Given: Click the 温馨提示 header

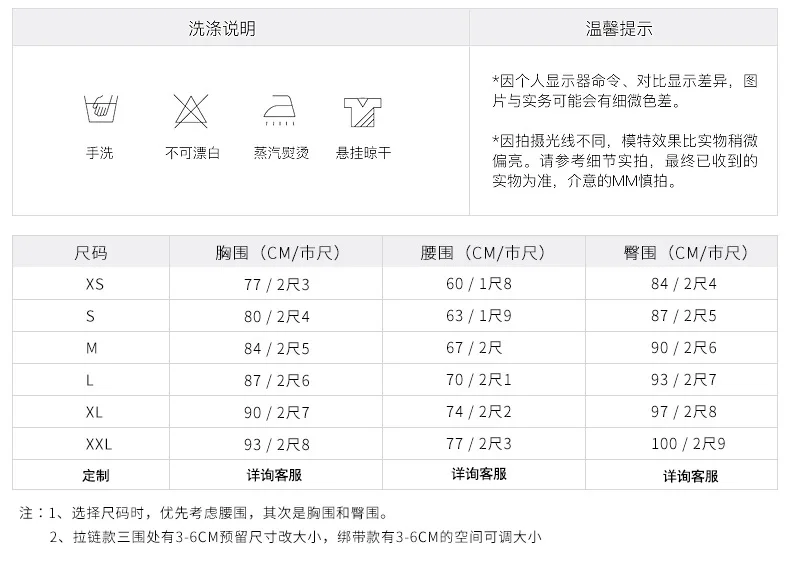Looking at the screenshot, I should click(619, 28).
